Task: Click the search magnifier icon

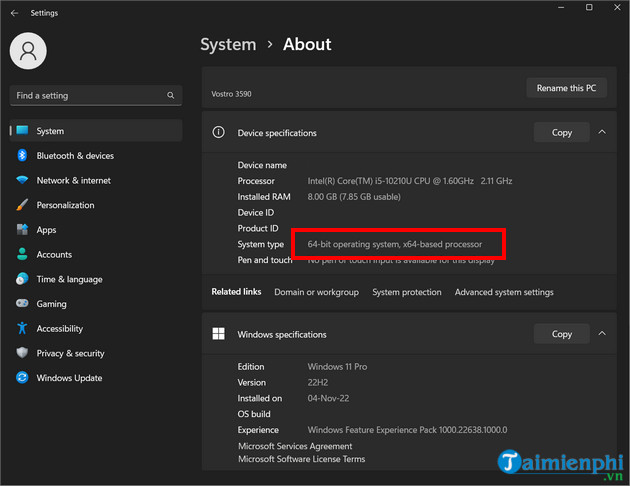Action: pos(170,95)
